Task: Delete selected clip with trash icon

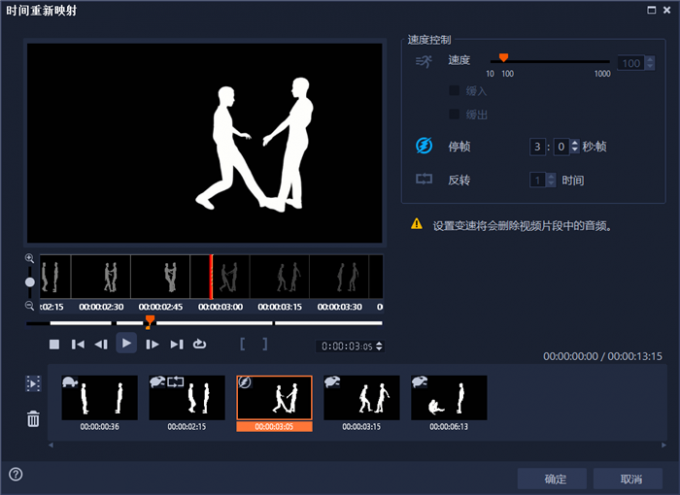Action: coord(33,419)
